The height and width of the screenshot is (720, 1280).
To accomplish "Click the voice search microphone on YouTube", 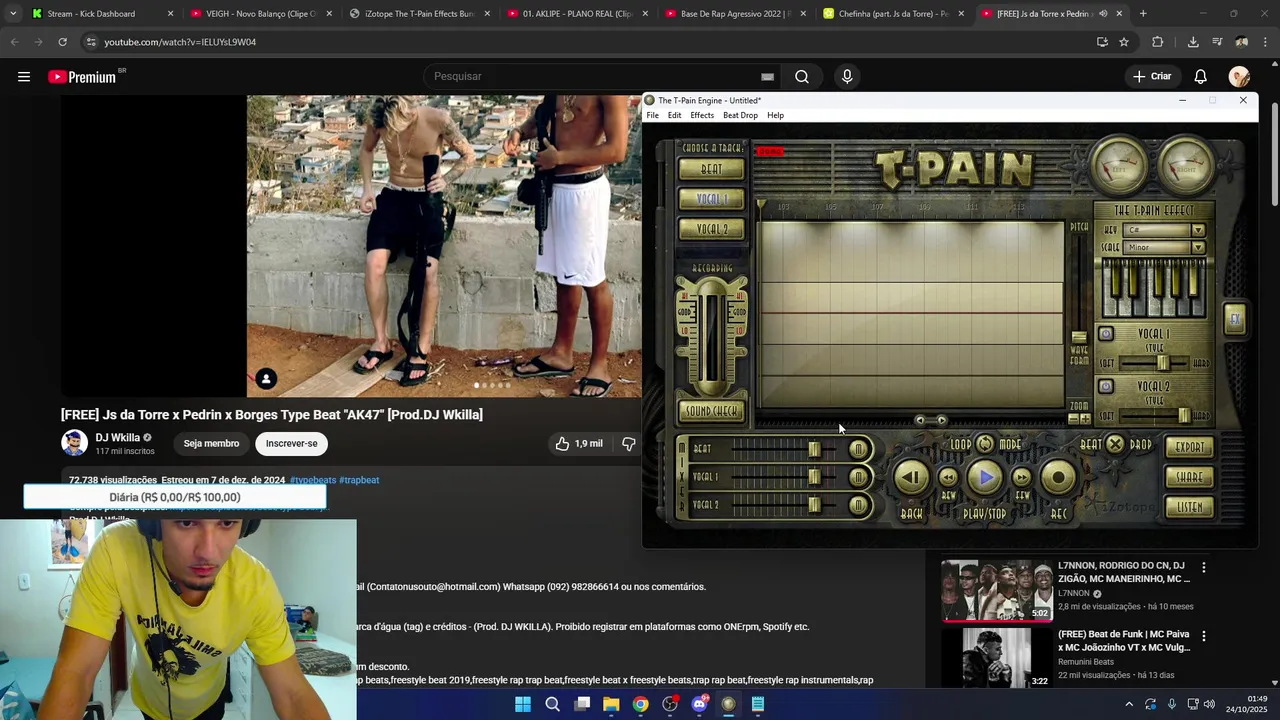I will [x=847, y=77].
